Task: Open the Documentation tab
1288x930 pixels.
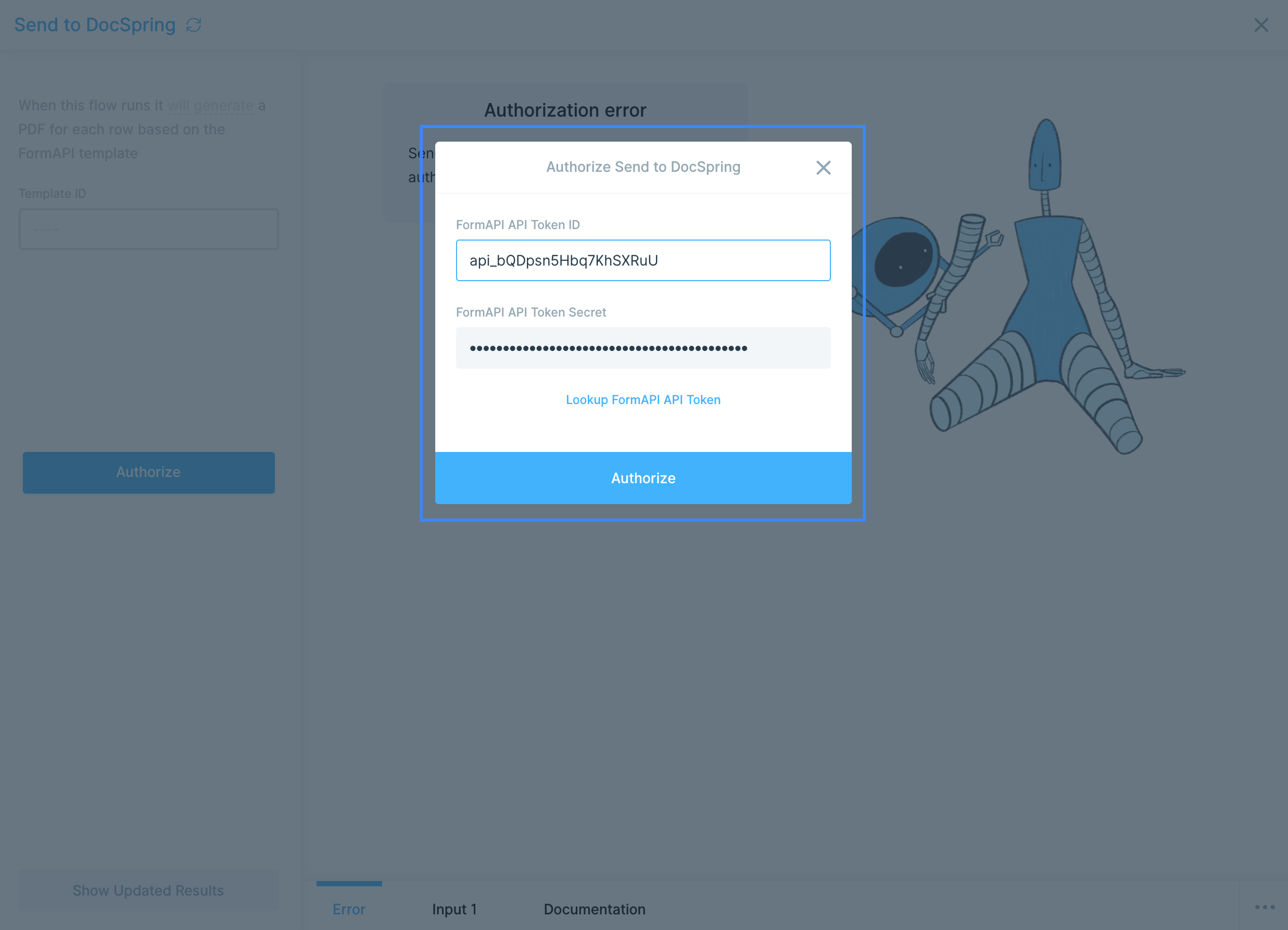Action: [x=594, y=909]
